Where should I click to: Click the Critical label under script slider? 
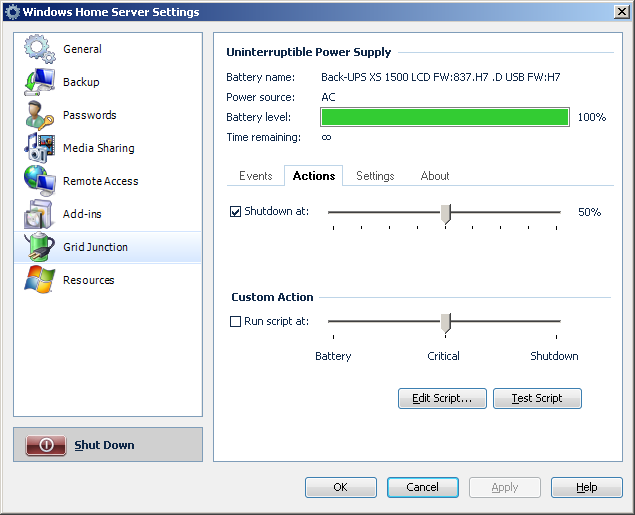[x=443, y=356]
